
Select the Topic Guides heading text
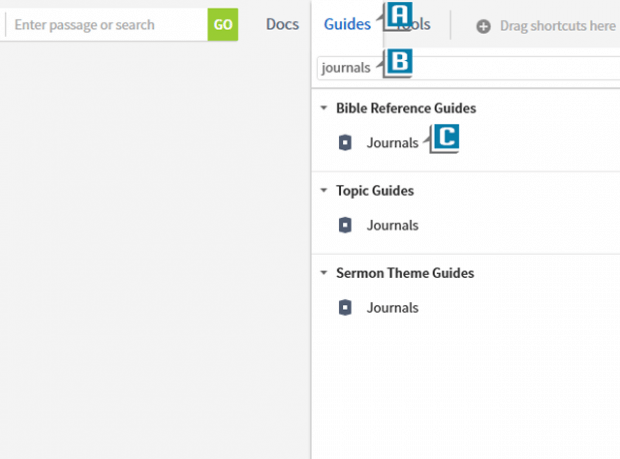coord(374,190)
